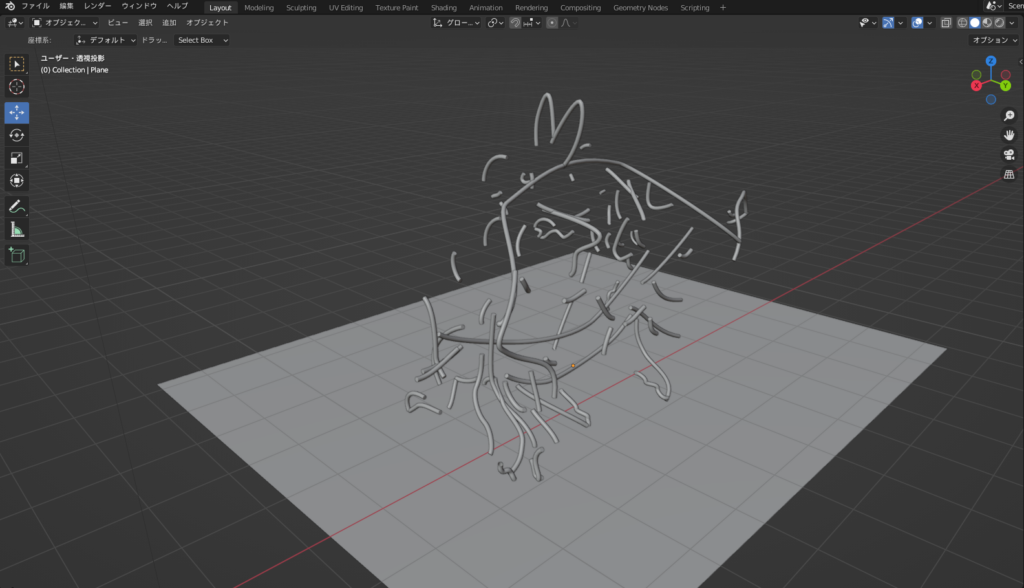Click the zoom magnifier viewport icon

coord(1009,116)
